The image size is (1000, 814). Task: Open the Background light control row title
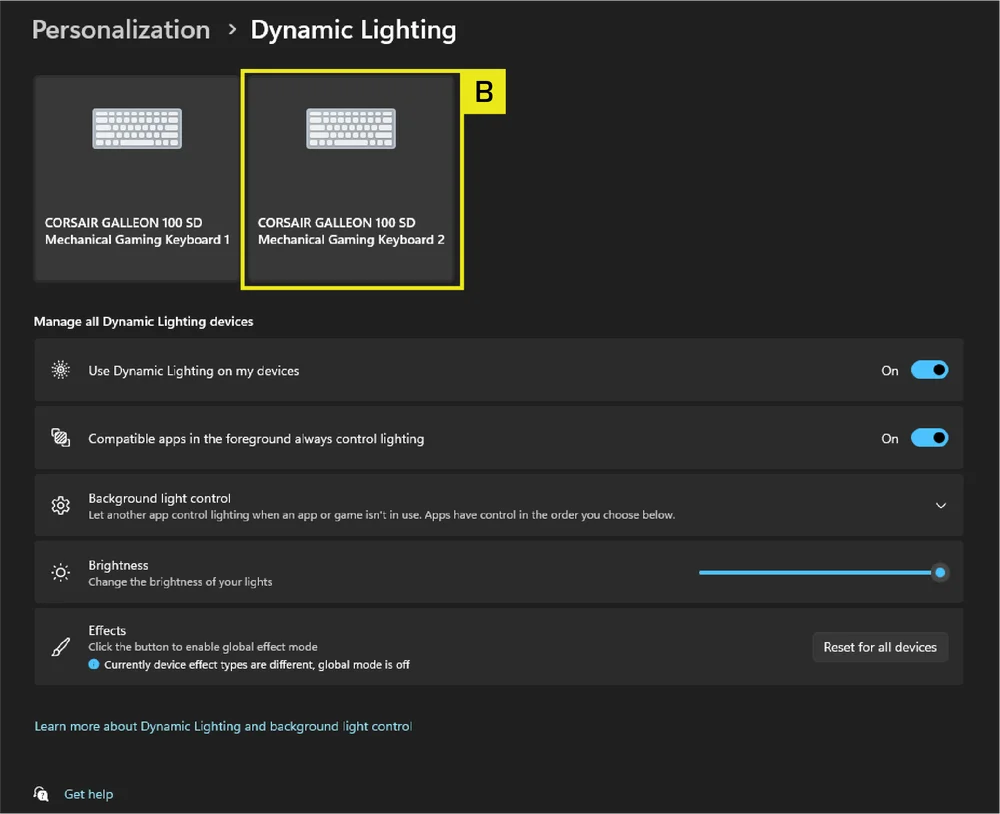coord(159,498)
